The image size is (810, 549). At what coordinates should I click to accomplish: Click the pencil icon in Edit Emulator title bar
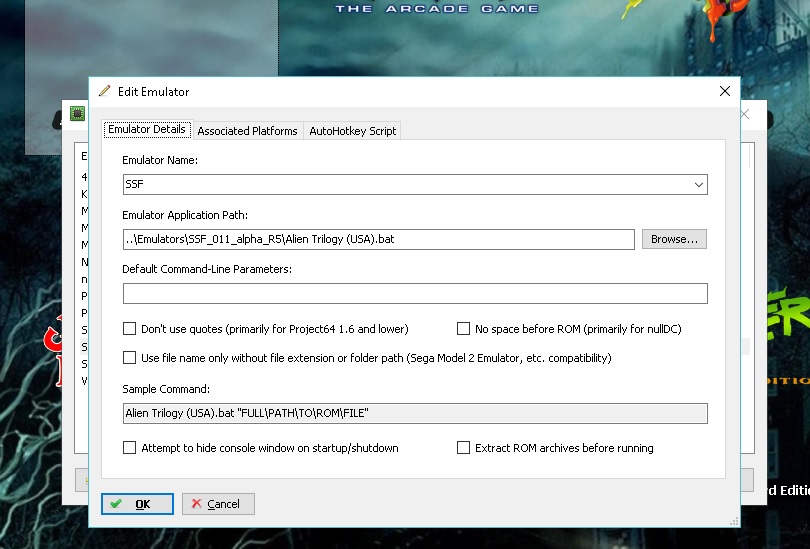click(104, 91)
